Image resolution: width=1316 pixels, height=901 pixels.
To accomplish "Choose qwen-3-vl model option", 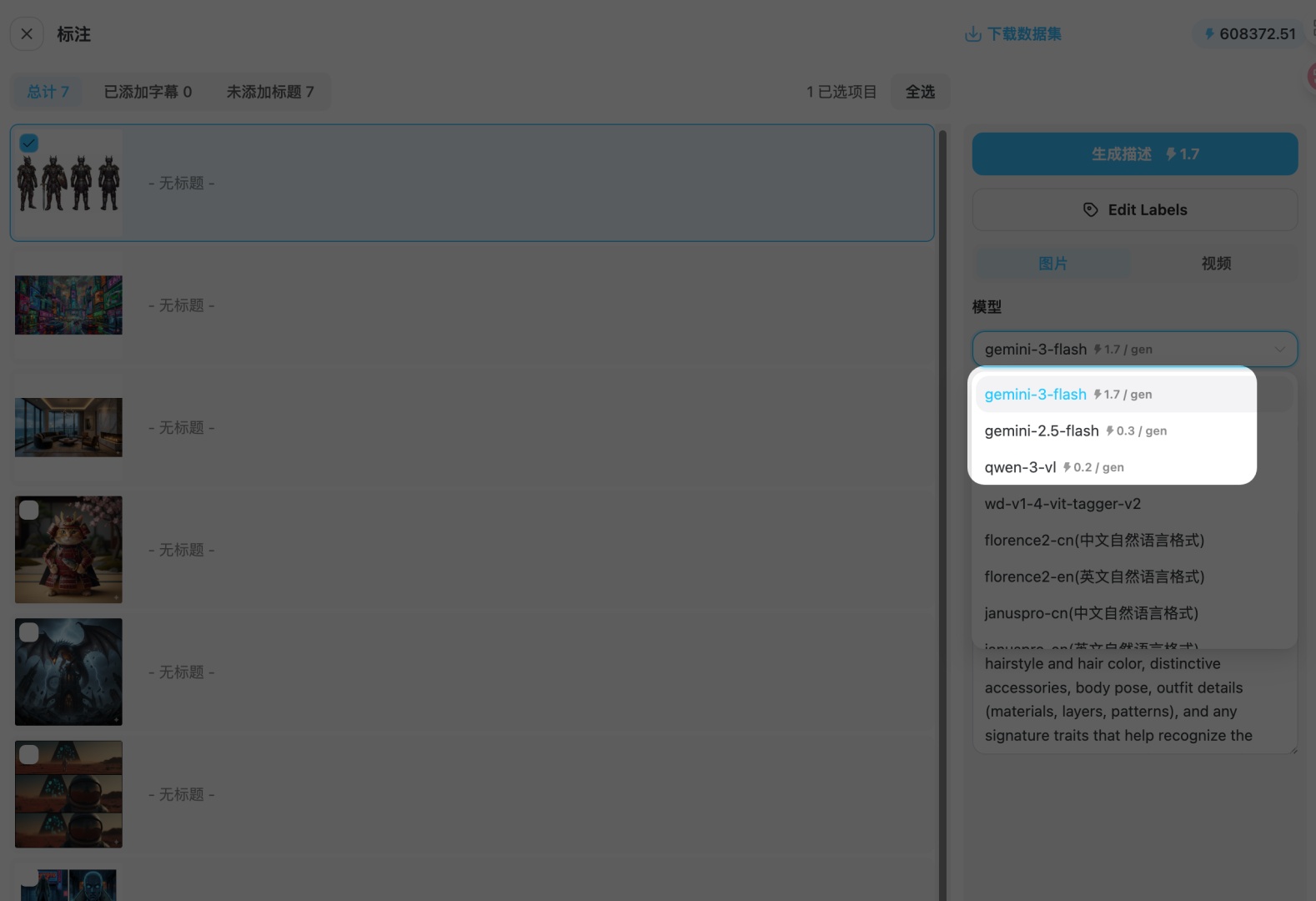I will 1020,467.
